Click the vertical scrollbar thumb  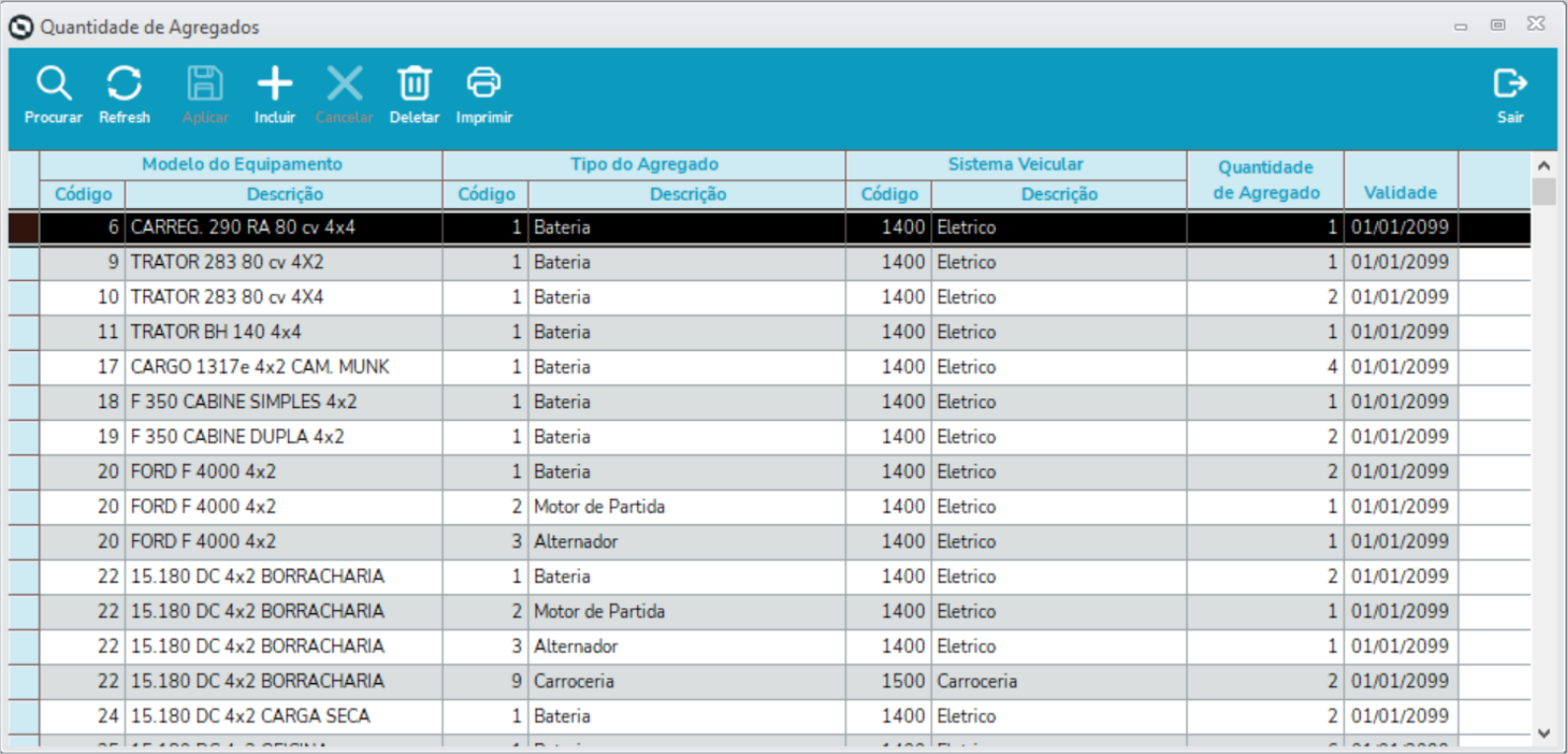(1544, 191)
